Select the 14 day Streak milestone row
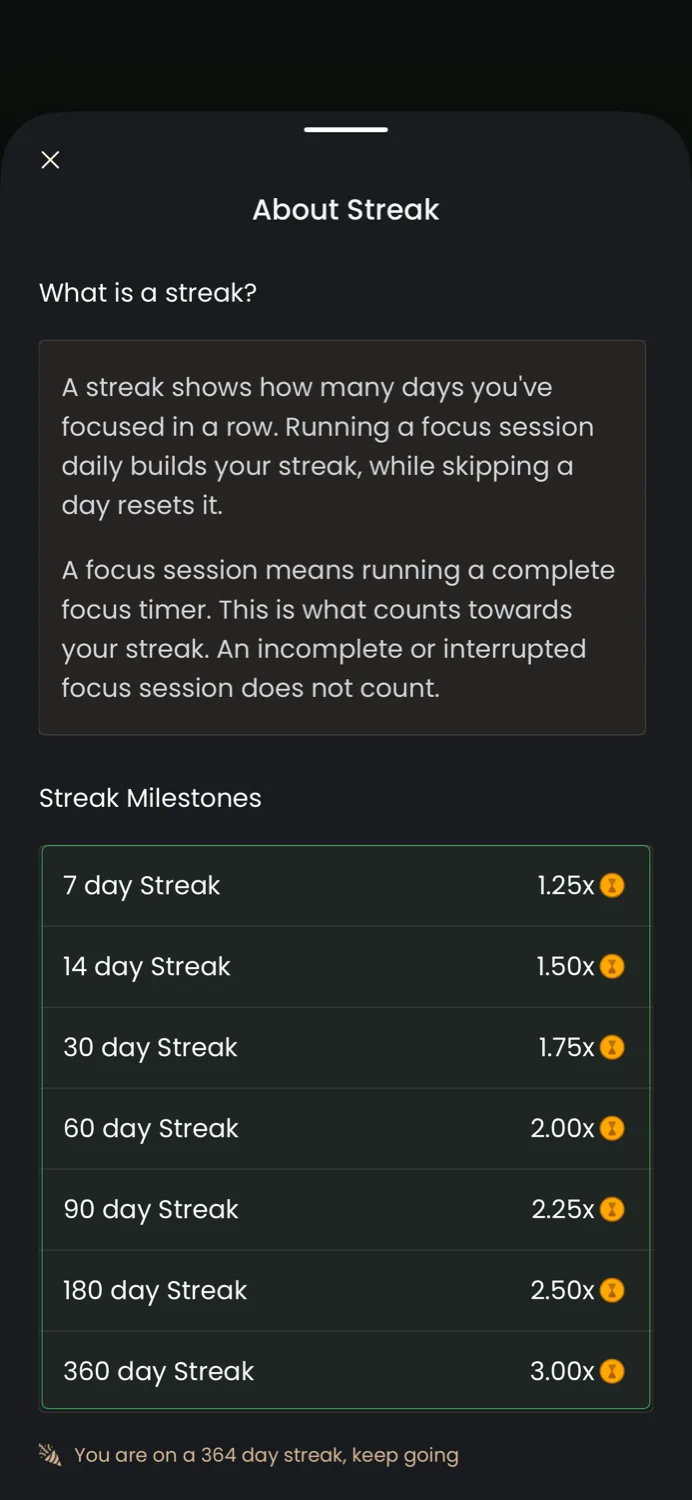The height and width of the screenshot is (1500, 692). pos(345,966)
